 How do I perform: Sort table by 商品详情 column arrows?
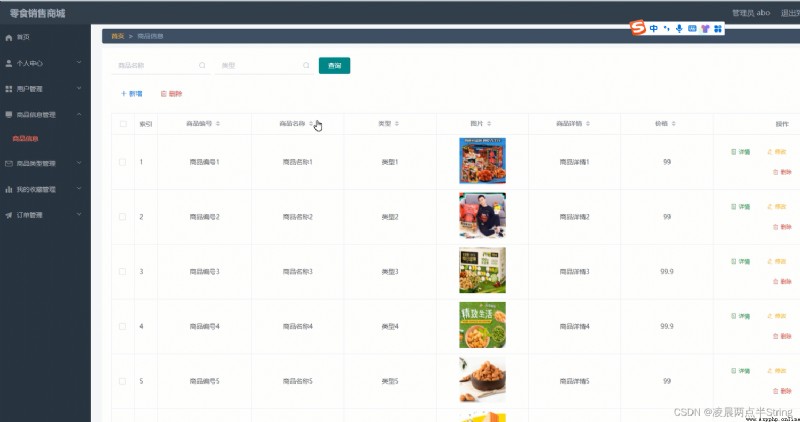pyautogui.click(x=588, y=123)
